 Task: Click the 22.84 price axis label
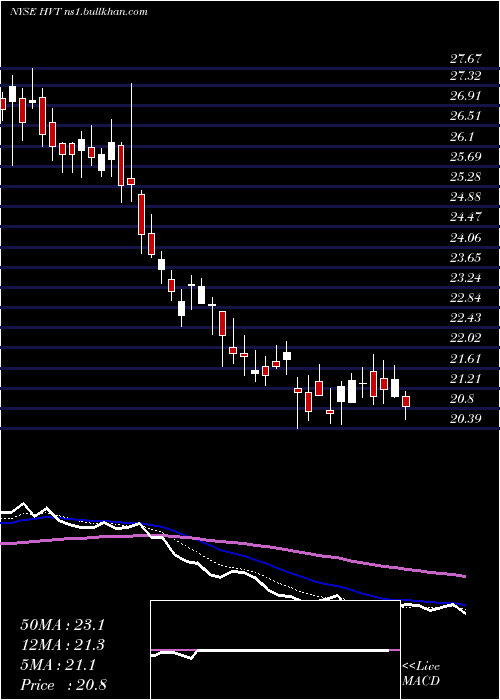466,298
